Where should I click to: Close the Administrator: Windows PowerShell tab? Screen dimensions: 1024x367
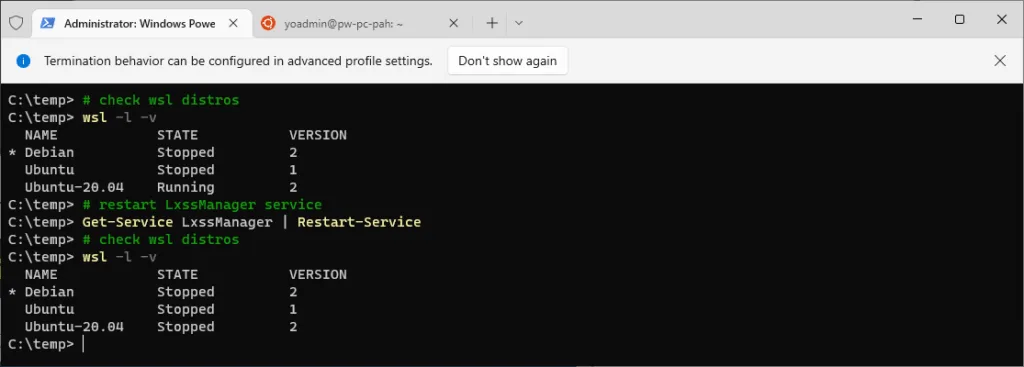(x=233, y=24)
